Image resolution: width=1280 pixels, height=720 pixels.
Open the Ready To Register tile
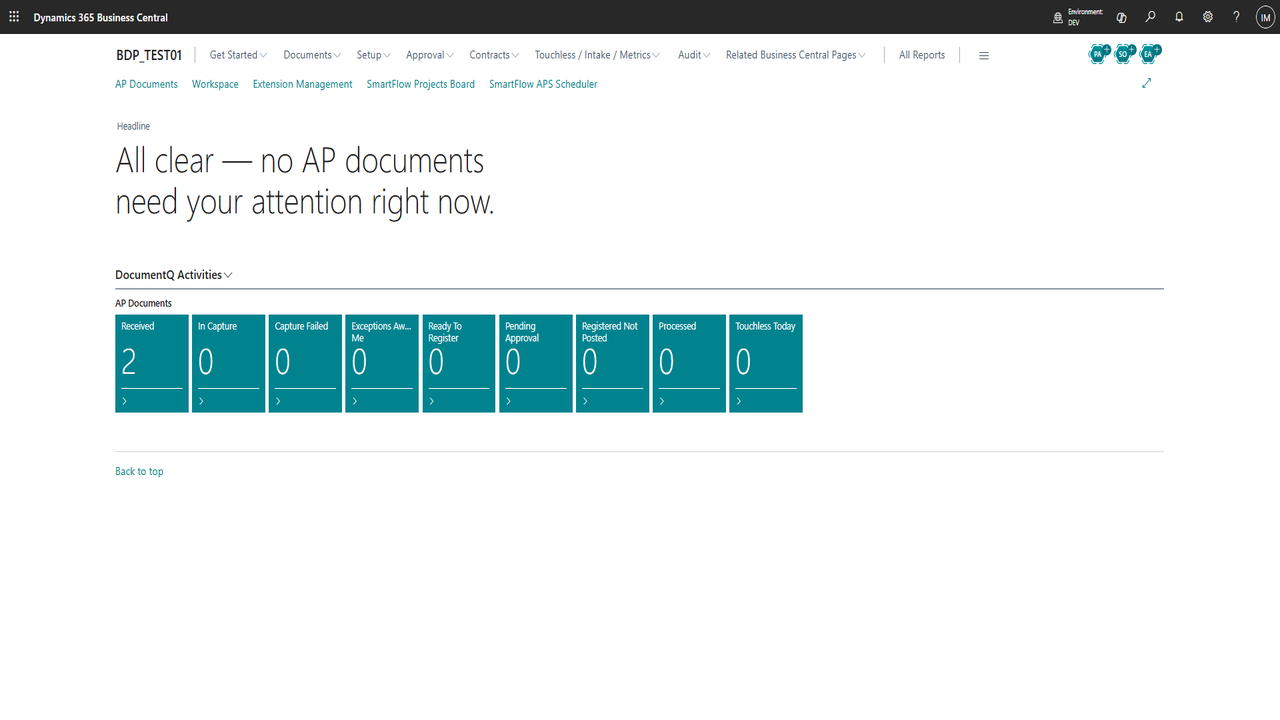[x=459, y=363]
